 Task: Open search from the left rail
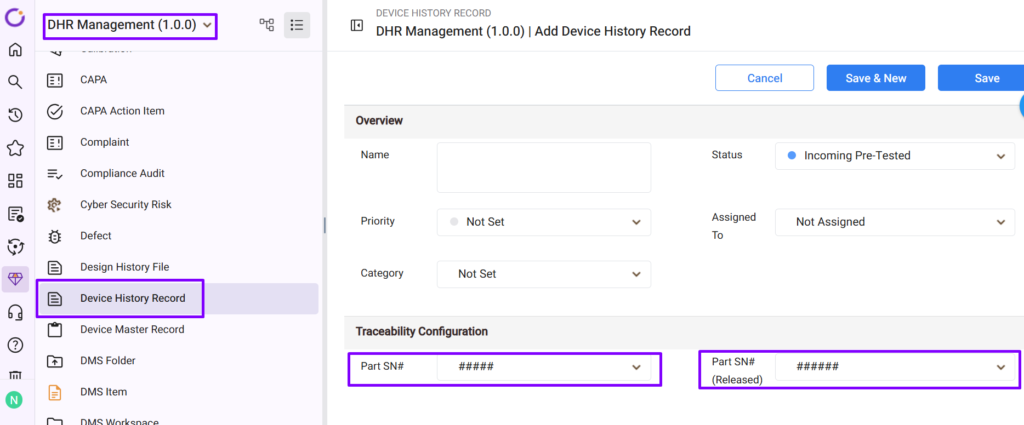(15, 82)
